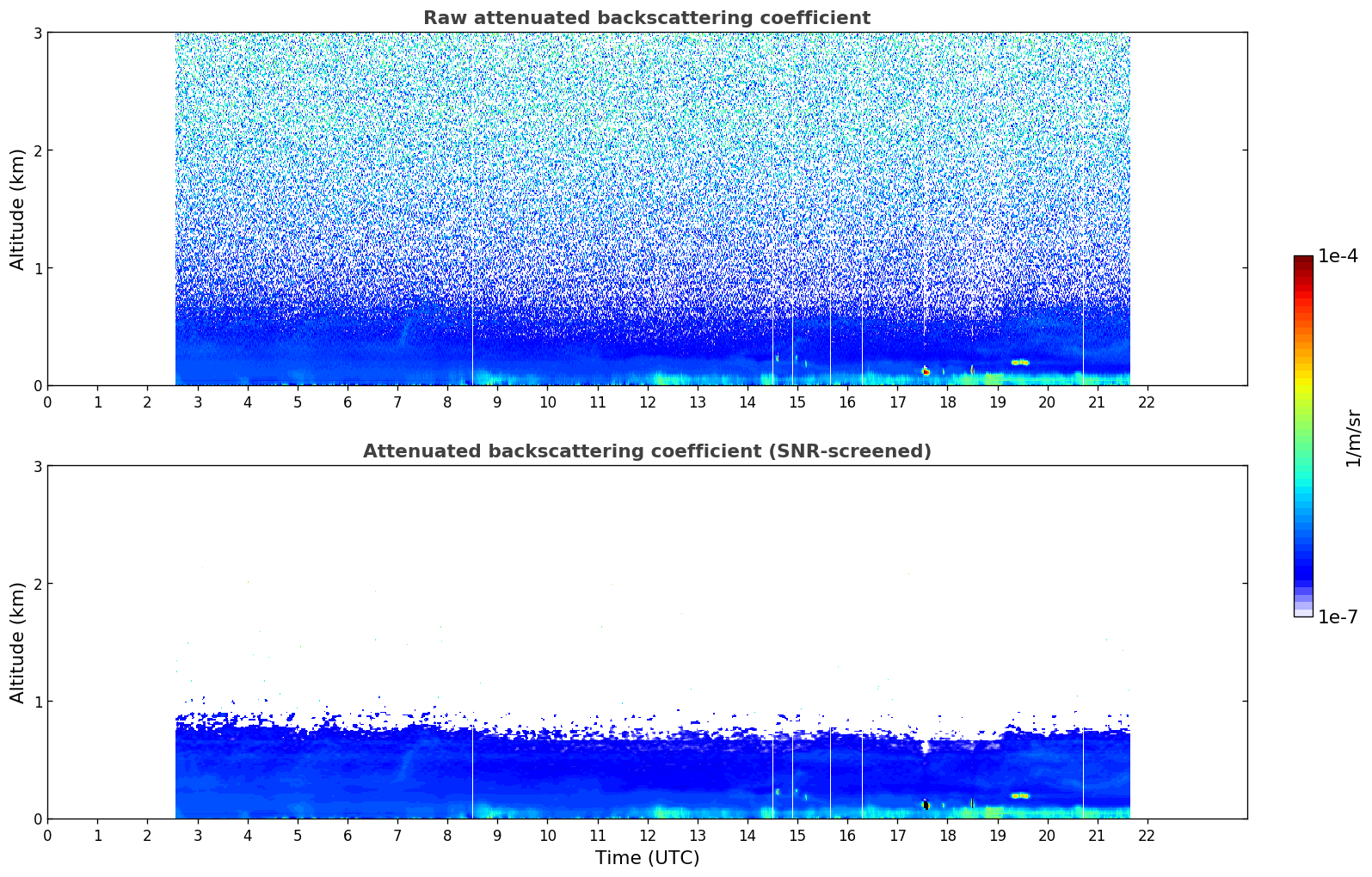Click the "Raw attenuated backscattering coefficient" title
The height and width of the screenshot is (877, 1372).
point(646,18)
